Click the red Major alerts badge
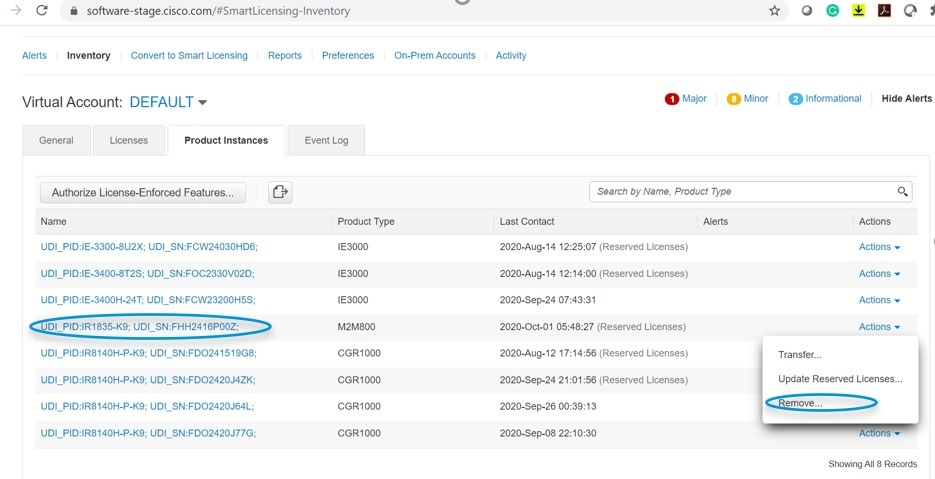Viewport: 935px width, 479px height. [x=672, y=99]
